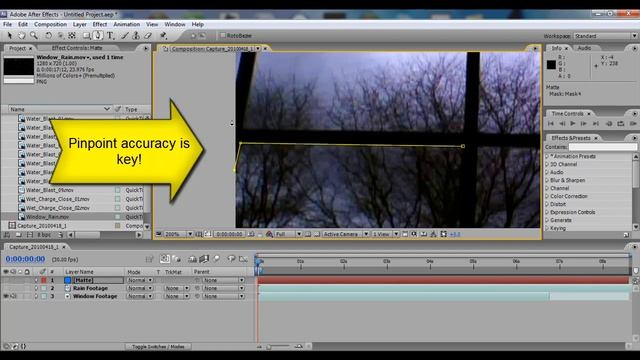Toggle audio mute in Time Controls
This screenshot has width=640, height=360.
coord(609,124)
